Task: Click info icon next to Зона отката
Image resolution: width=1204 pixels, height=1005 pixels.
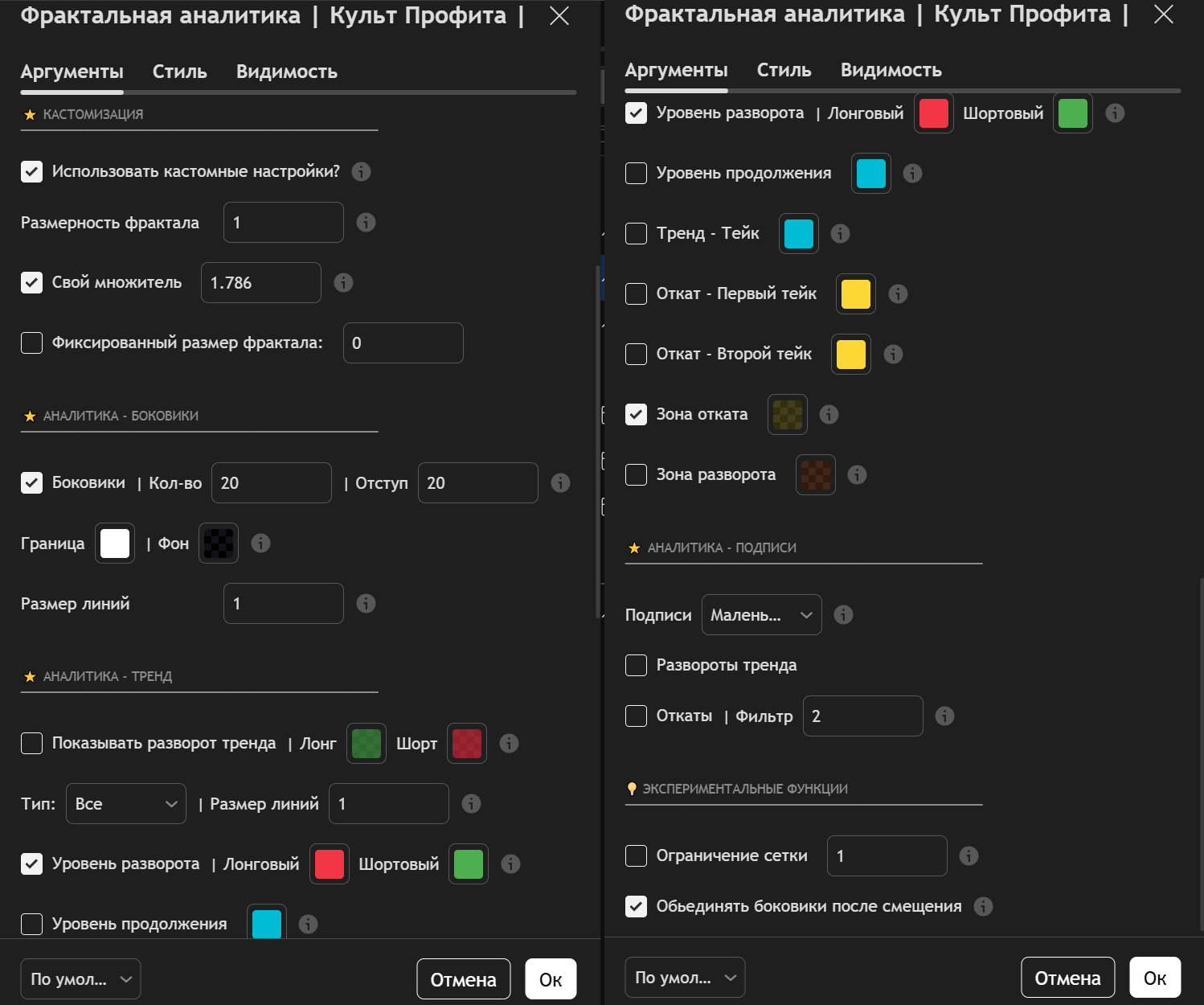Action: (x=829, y=414)
